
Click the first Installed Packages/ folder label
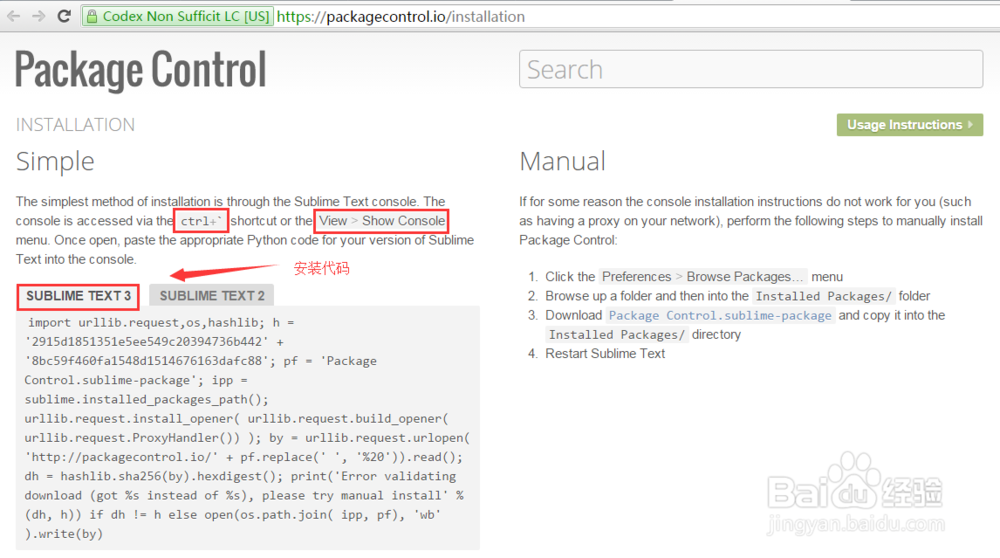823,296
